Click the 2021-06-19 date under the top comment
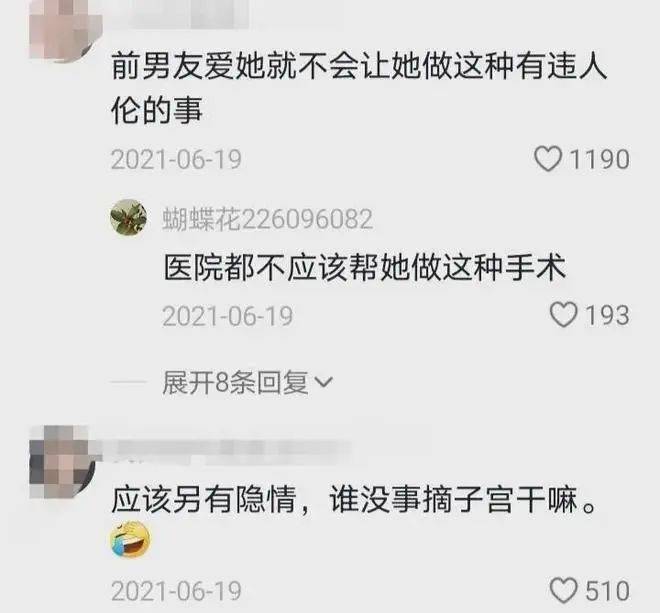Screen dimensions: 660x613 tap(176, 160)
